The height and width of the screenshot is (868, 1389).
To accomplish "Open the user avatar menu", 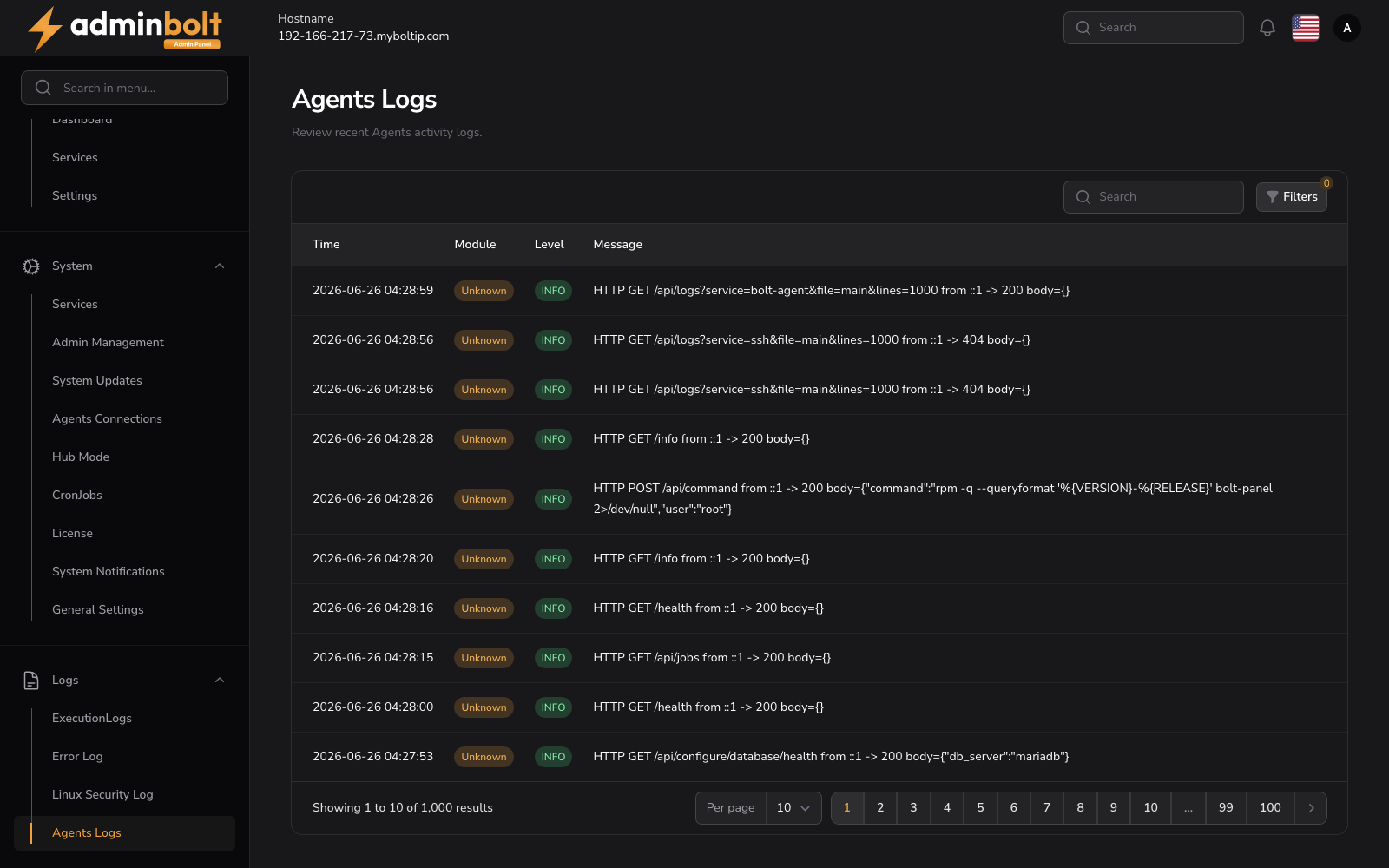I will [1347, 28].
